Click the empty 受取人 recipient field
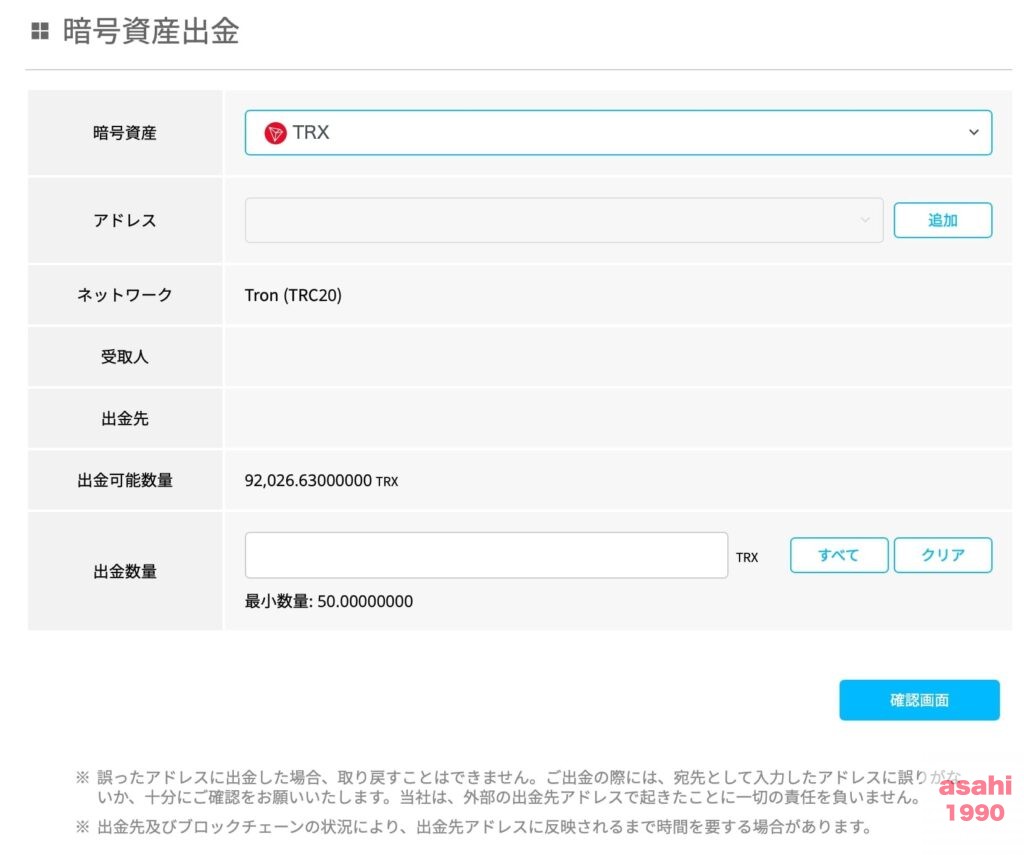This screenshot has height=855, width=1024. (617, 357)
